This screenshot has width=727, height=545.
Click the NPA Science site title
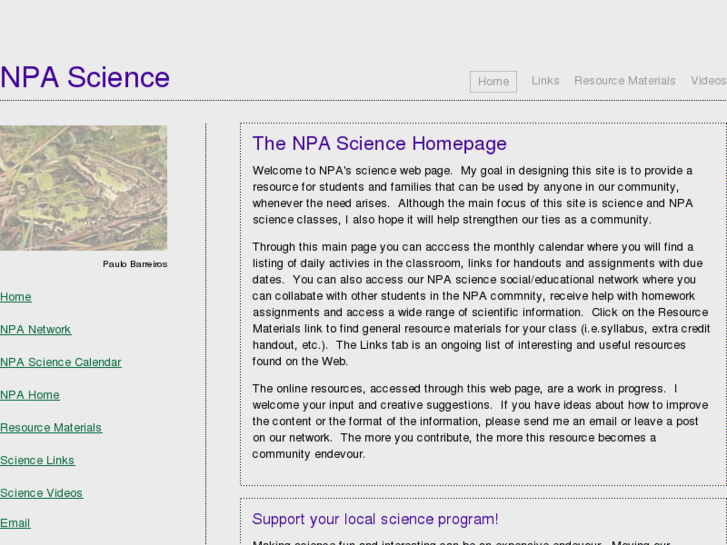tap(85, 77)
